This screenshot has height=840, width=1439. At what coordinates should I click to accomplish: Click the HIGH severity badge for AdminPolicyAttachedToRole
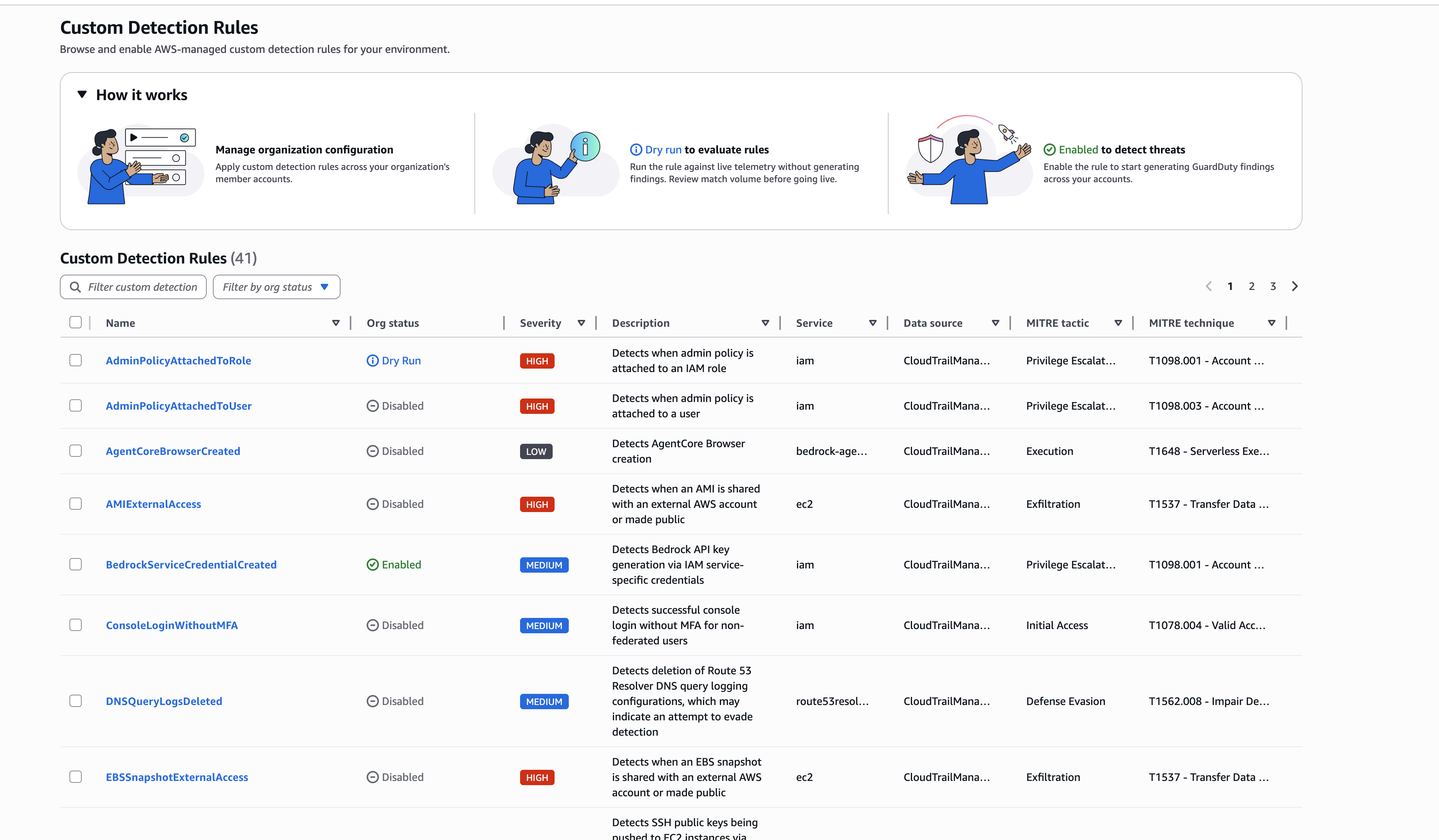tap(537, 361)
